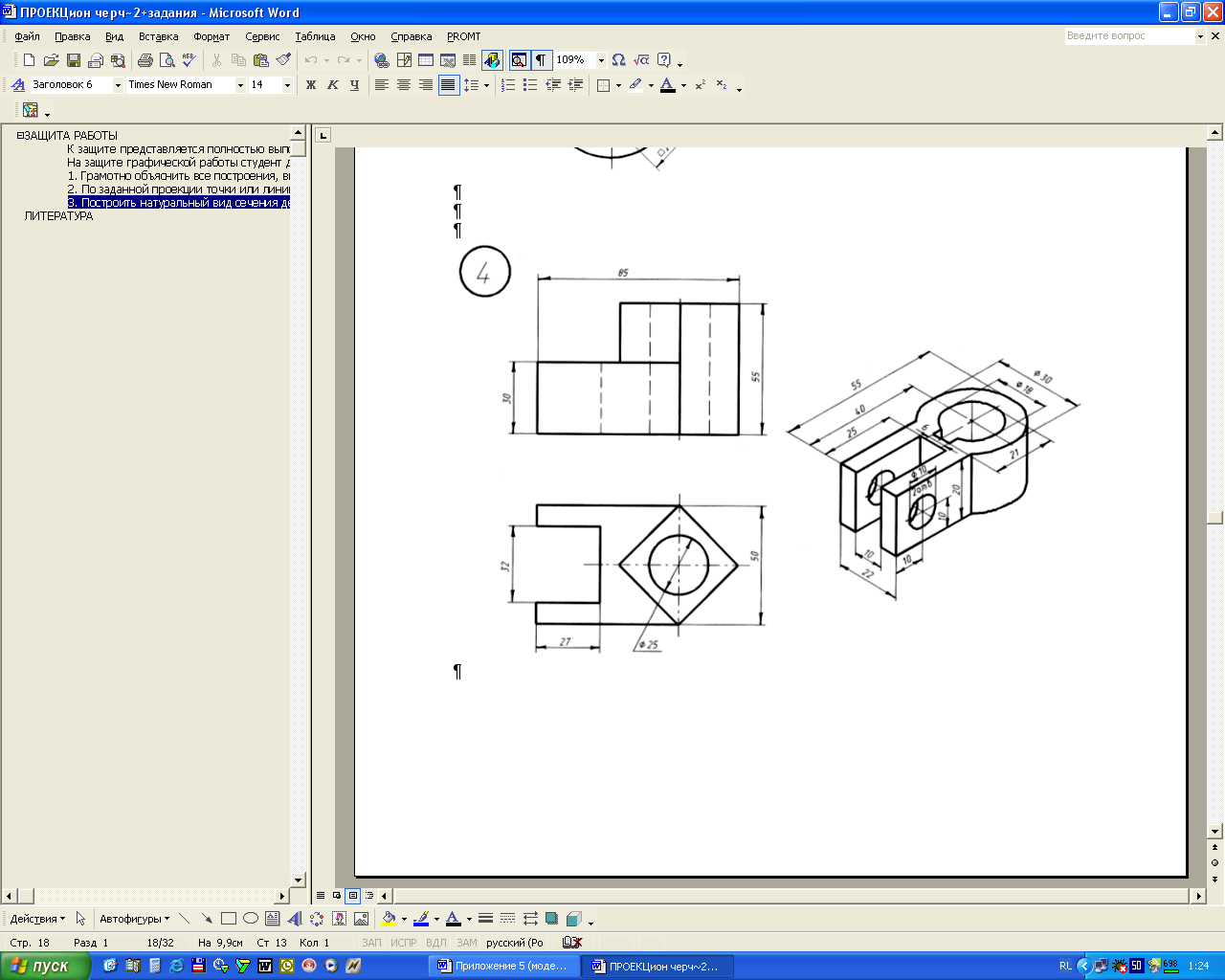Toggle the drawing toolbar
The height and width of the screenshot is (980, 1225).
pos(492,60)
